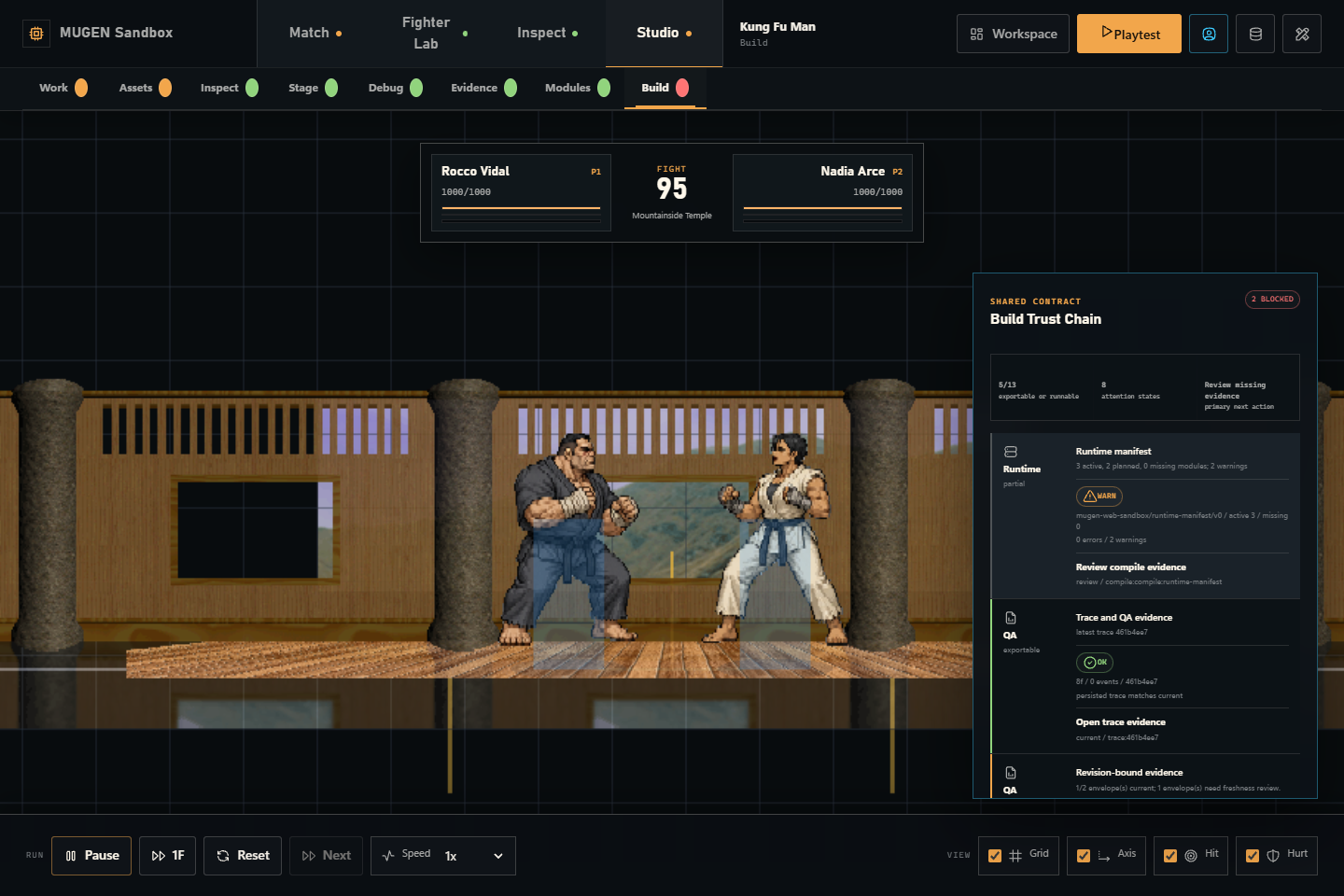
Task: Click the Runtime manifest heading
Action: [1113, 452]
